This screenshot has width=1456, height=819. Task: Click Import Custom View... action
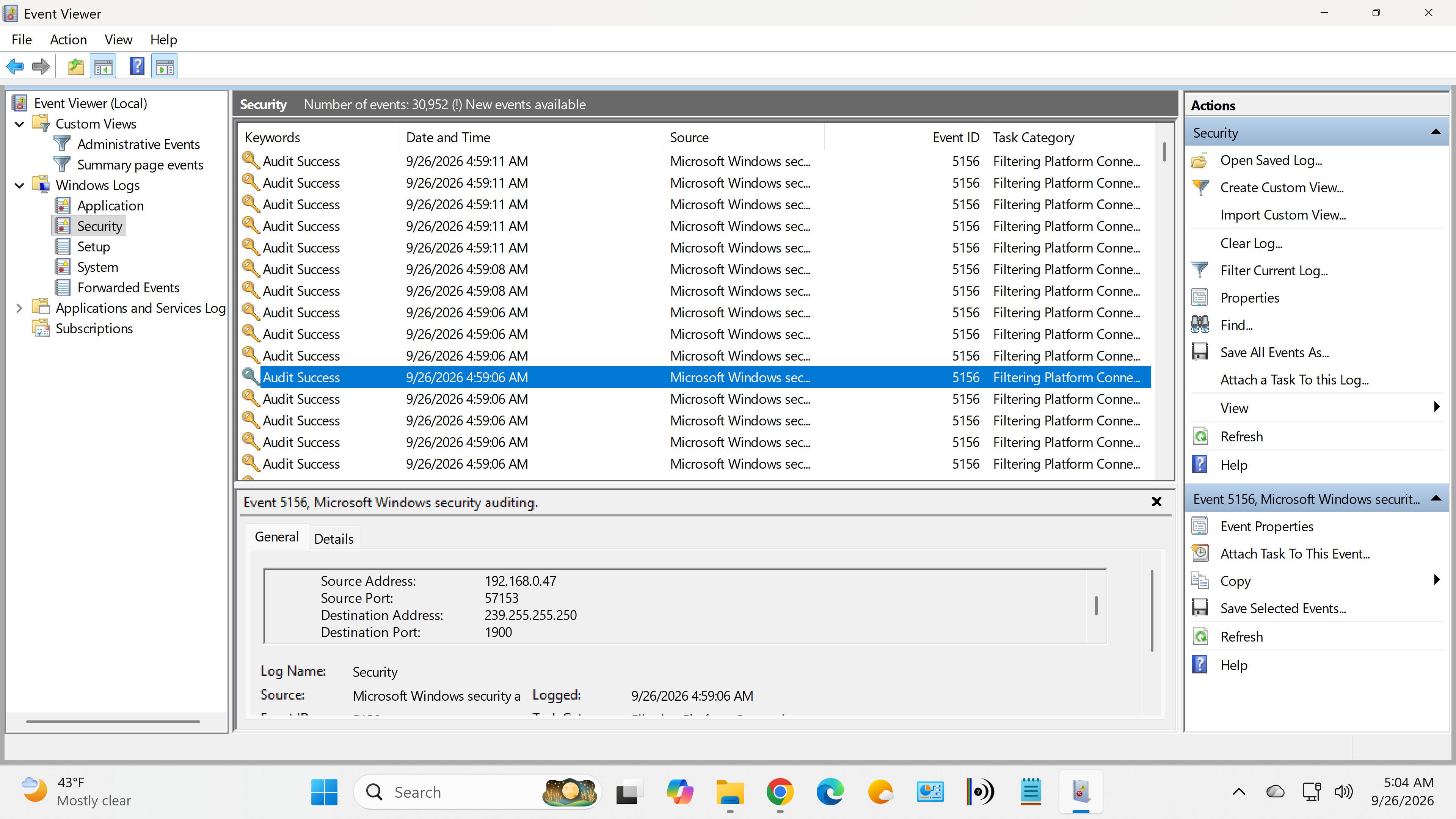coord(1283,215)
